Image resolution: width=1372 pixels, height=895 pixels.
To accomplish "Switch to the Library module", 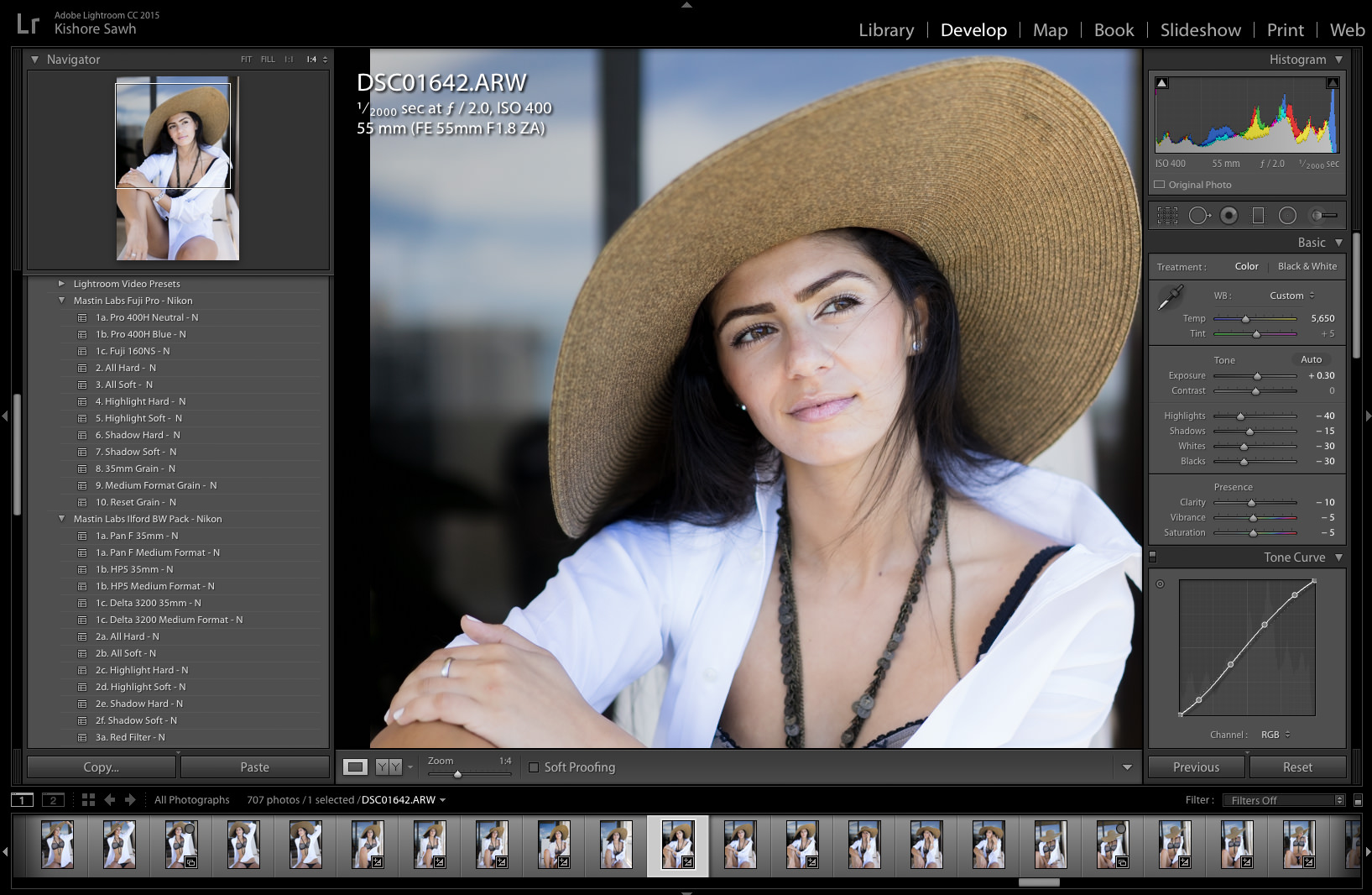I will click(x=886, y=30).
